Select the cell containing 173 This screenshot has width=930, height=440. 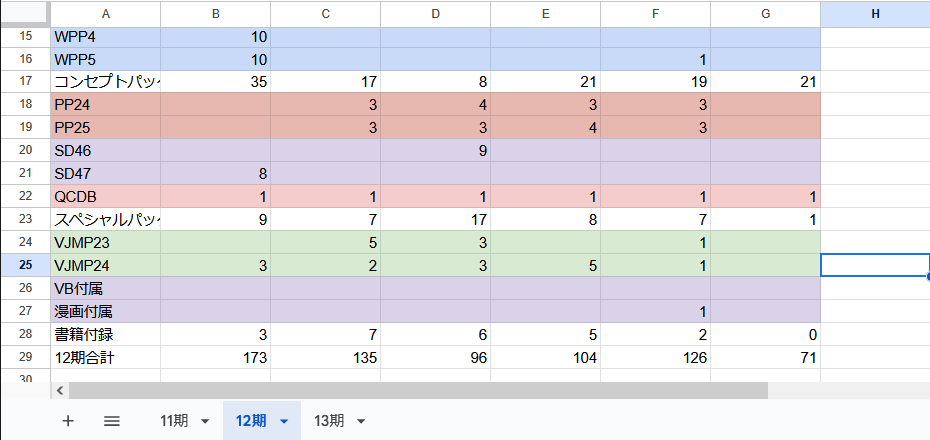215,357
